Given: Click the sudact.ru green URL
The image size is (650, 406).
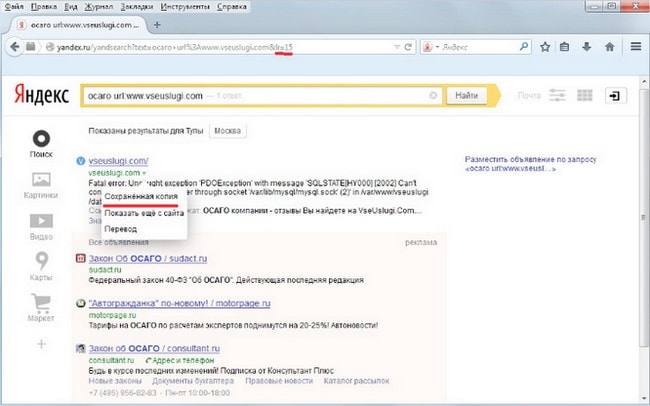Looking at the screenshot, I should 105,270.
